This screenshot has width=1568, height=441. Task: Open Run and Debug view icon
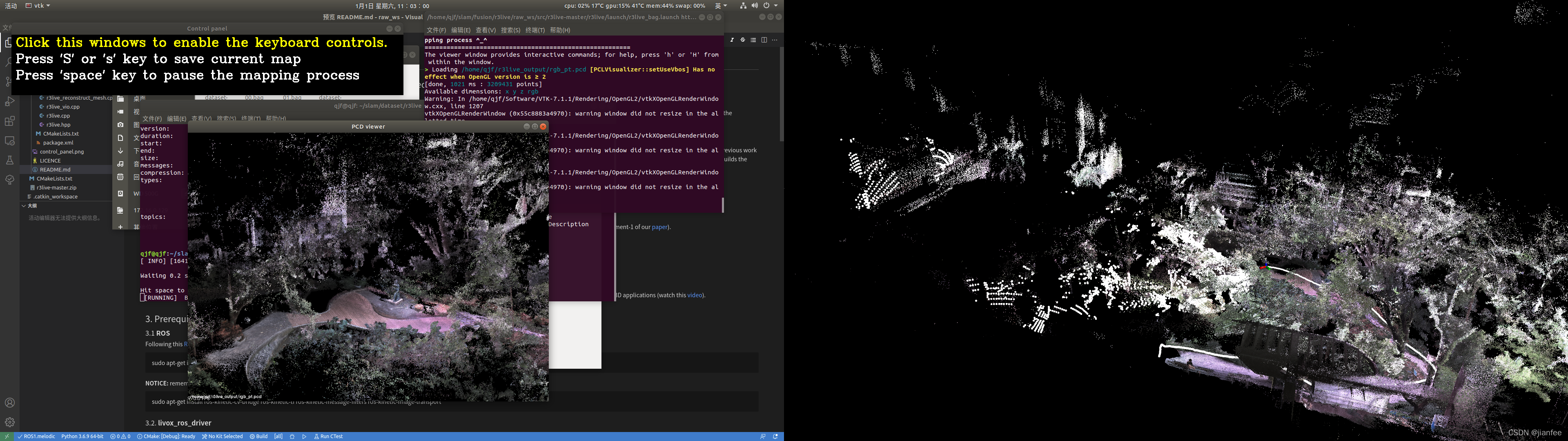(x=10, y=102)
